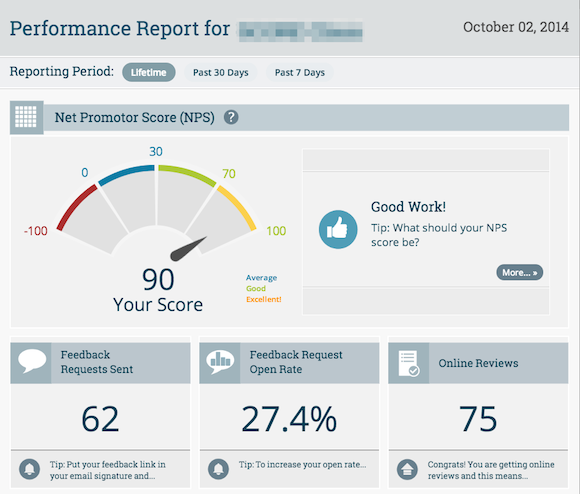580x494 pixels.
Task: Click the 'Net Promotor Score (NPS)' heading
Action: [135, 117]
